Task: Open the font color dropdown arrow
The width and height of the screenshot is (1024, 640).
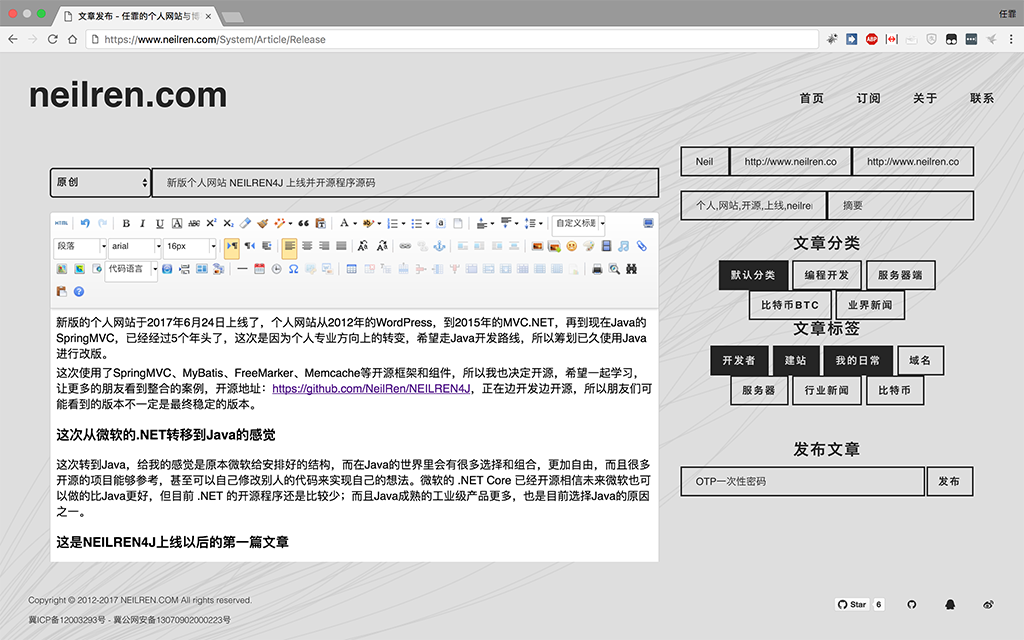Action: point(355,224)
